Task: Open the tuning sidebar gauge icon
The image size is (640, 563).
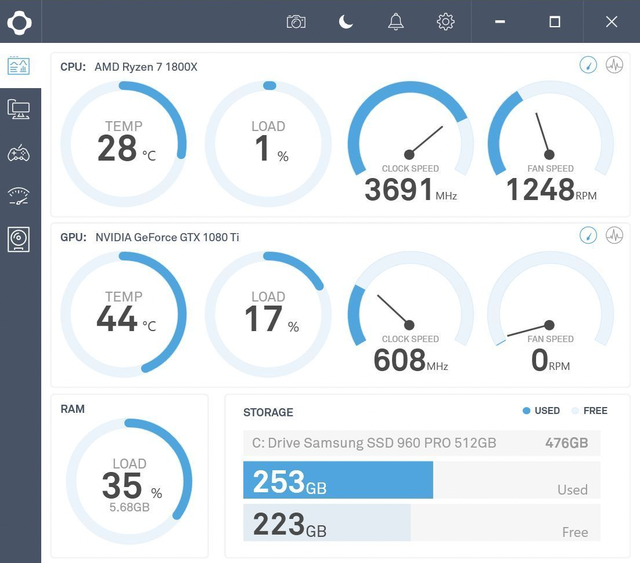Action: [x=20, y=195]
